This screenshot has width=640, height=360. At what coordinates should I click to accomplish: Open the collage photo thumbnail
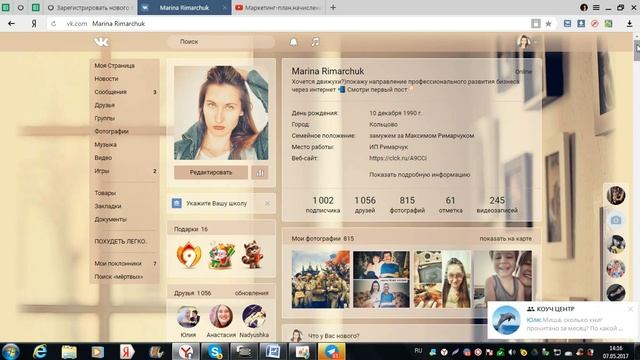381,279
